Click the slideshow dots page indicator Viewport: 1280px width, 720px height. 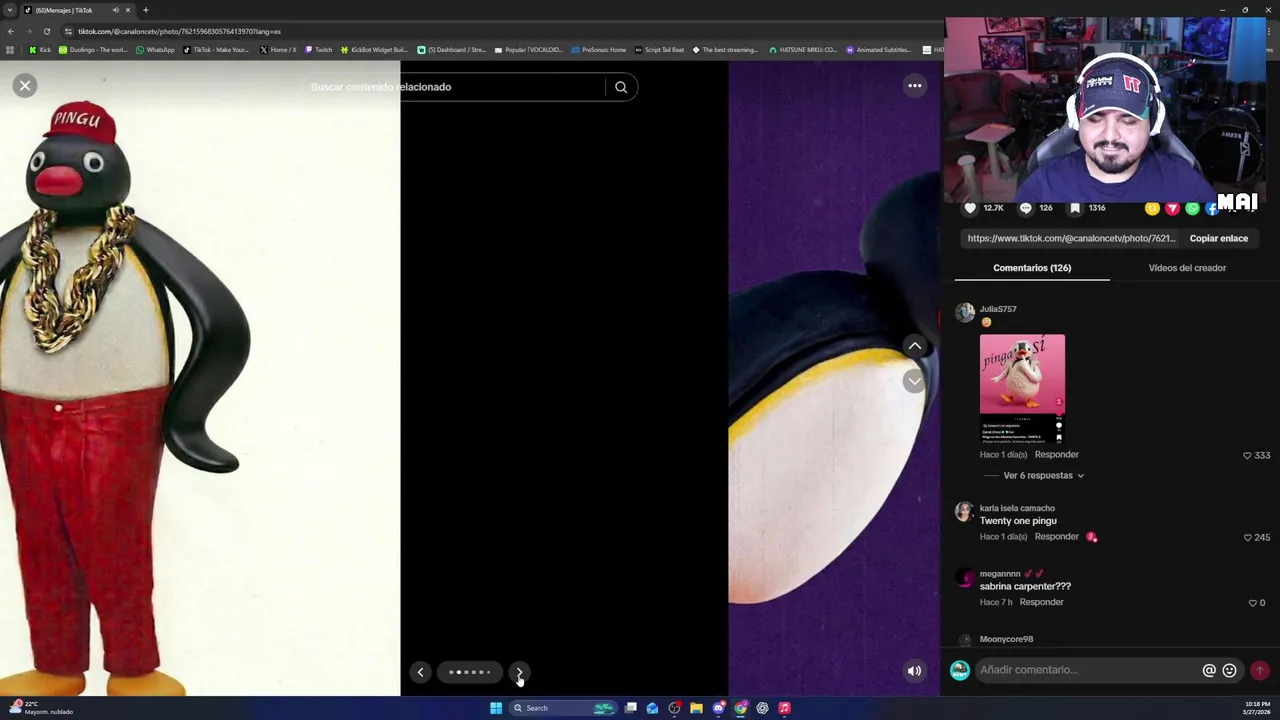[x=469, y=672]
